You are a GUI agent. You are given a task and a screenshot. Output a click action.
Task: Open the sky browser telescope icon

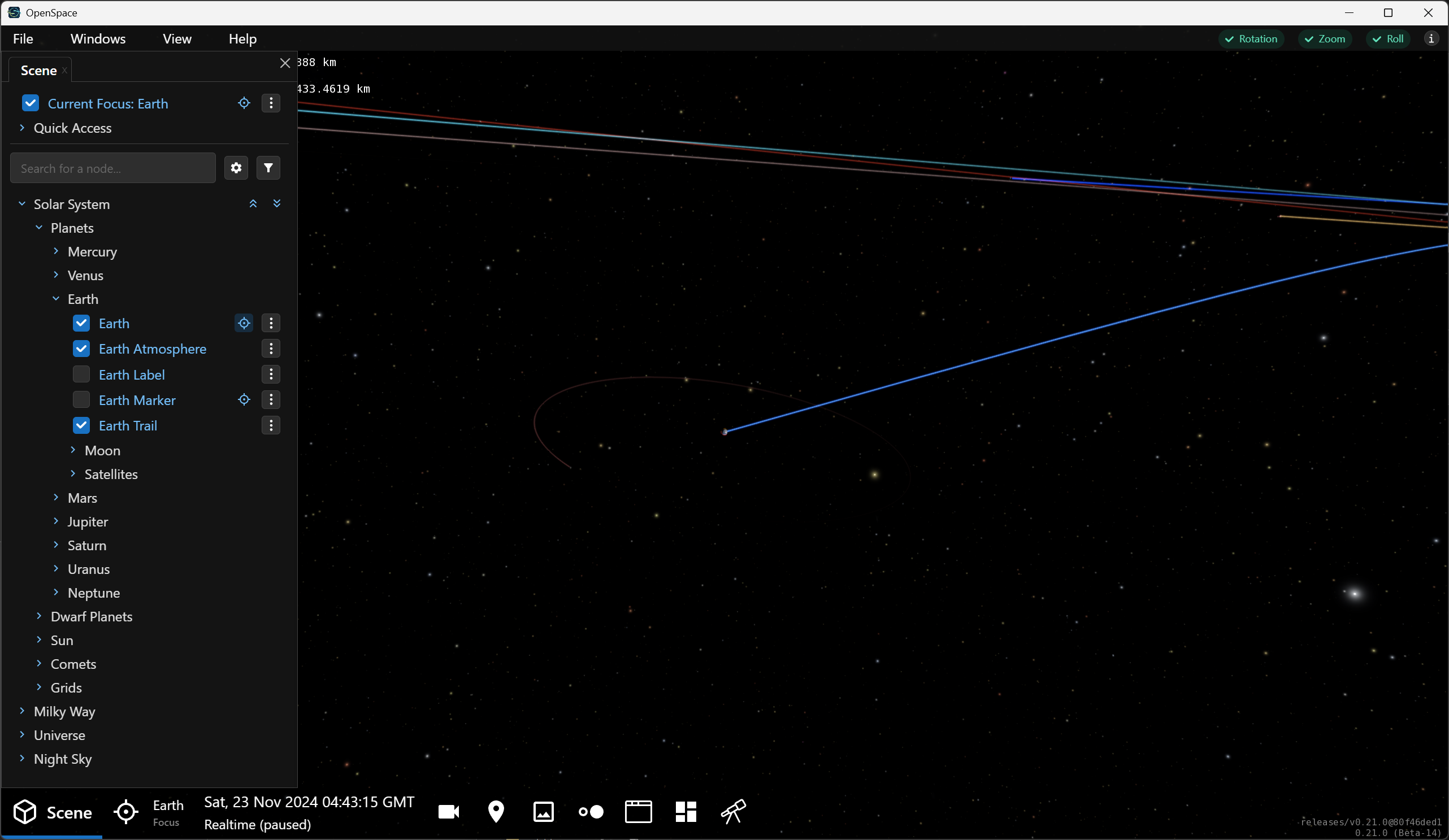[x=733, y=812]
